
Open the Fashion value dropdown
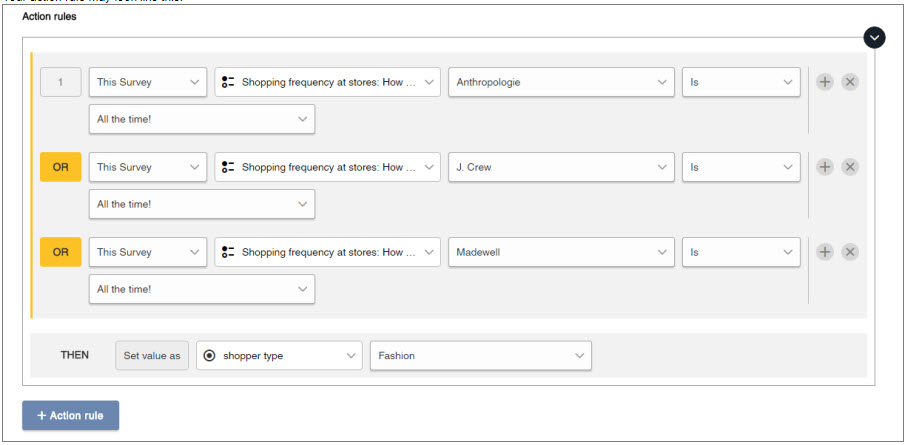click(x=480, y=356)
